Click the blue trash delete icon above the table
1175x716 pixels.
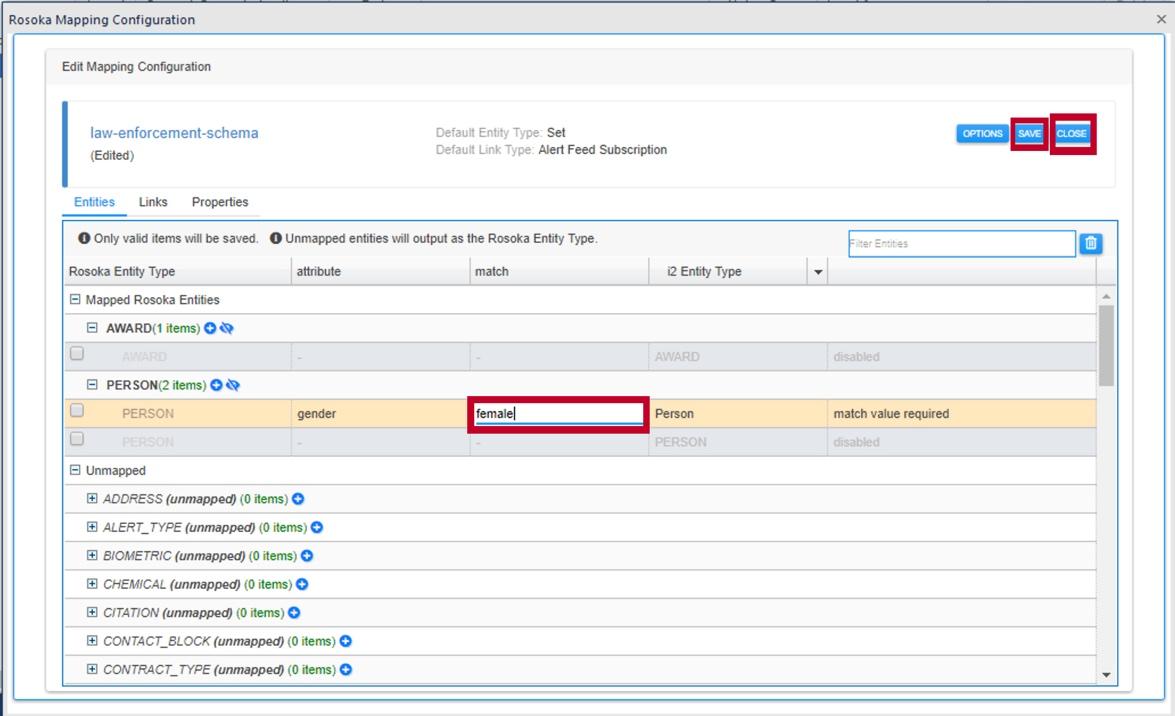point(1089,243)
